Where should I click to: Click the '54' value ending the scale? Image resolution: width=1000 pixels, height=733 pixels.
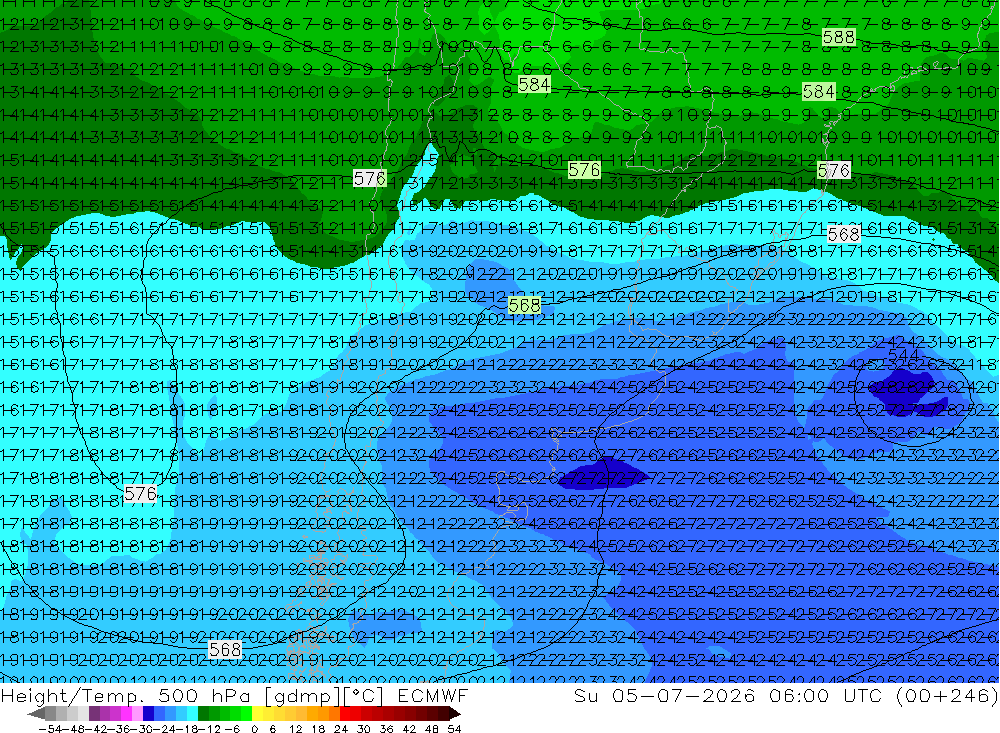[x=454, y=729]
